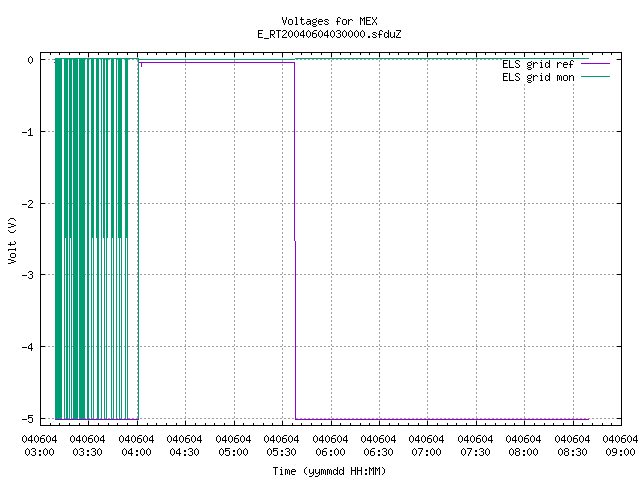Click the y-axis tick label '0'
The width and height of the screenshot is (640, 480).
[x=30, y=60]
